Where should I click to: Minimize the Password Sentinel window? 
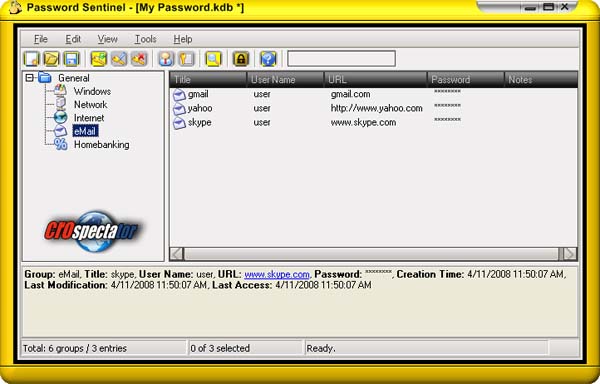pos(530,7)
